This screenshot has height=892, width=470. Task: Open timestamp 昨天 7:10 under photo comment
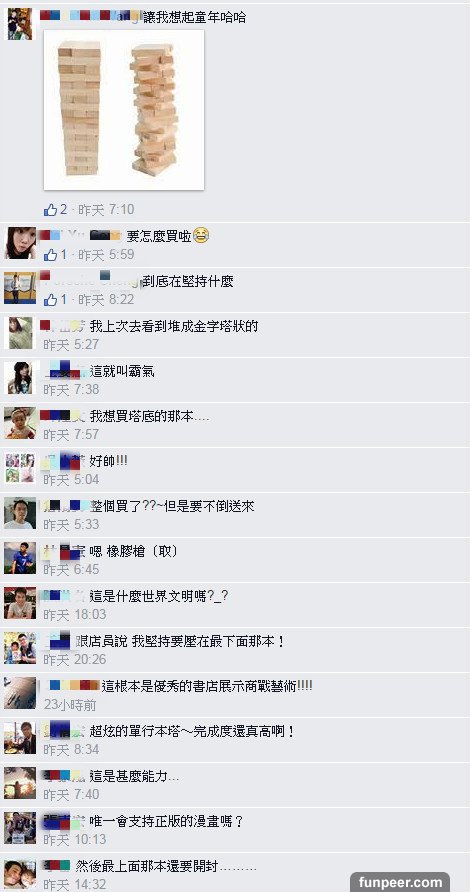coord(106,209)
